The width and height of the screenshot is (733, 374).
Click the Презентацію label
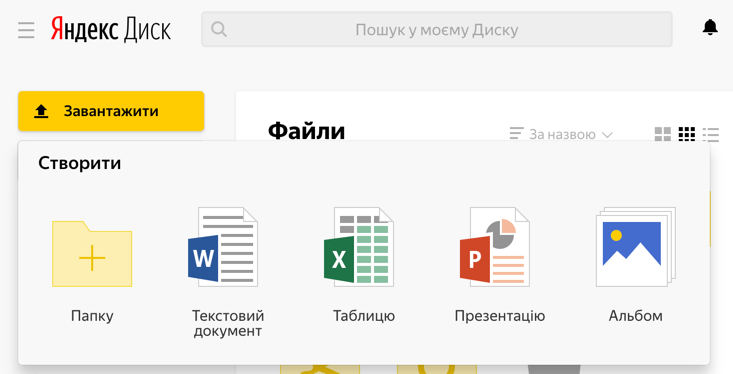500,316
